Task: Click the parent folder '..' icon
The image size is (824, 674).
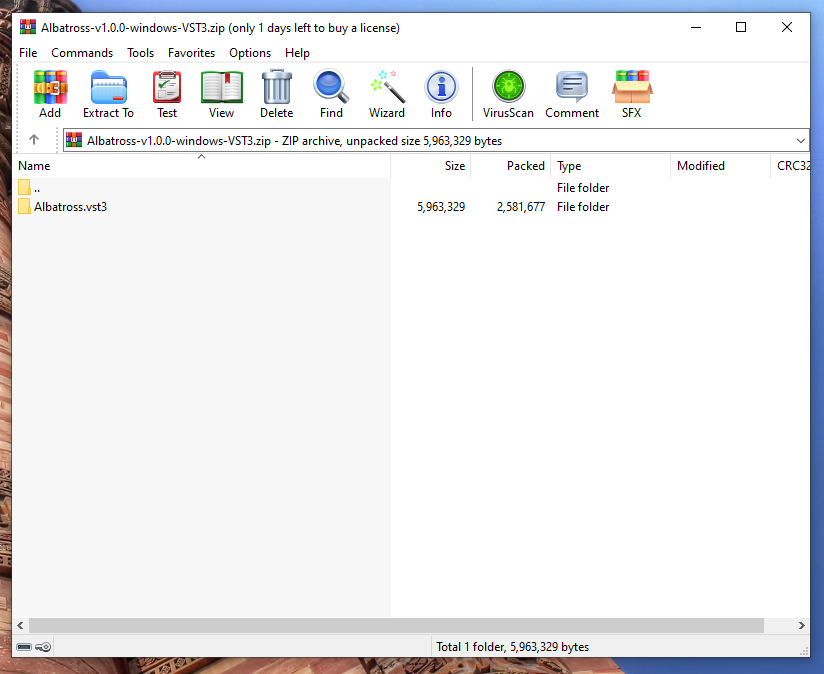Action: (x=24, y=187)
